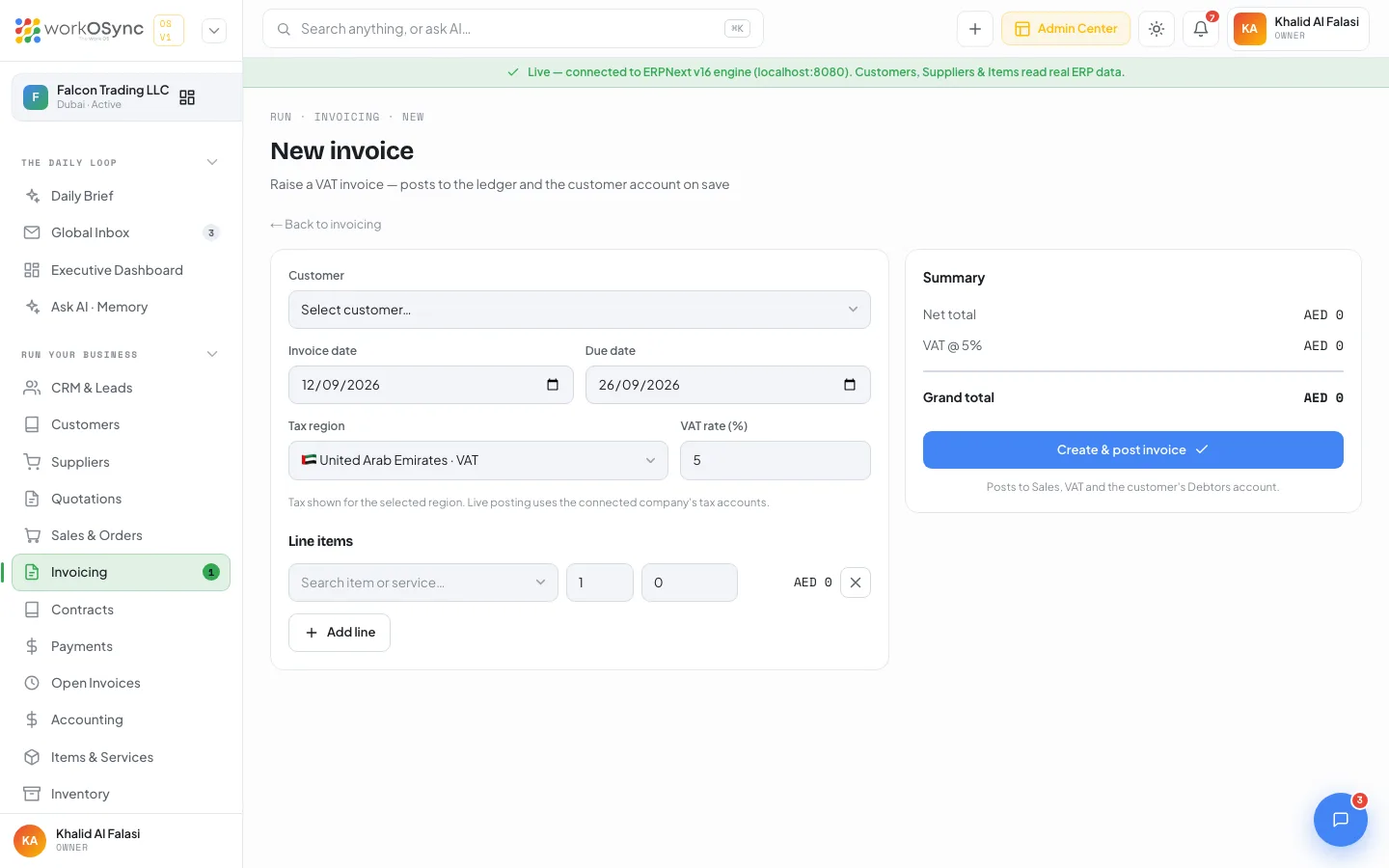Viewport: 1389px width, 868px height.
Task: Open Open Invoices page
Action: tap(121, 683)
